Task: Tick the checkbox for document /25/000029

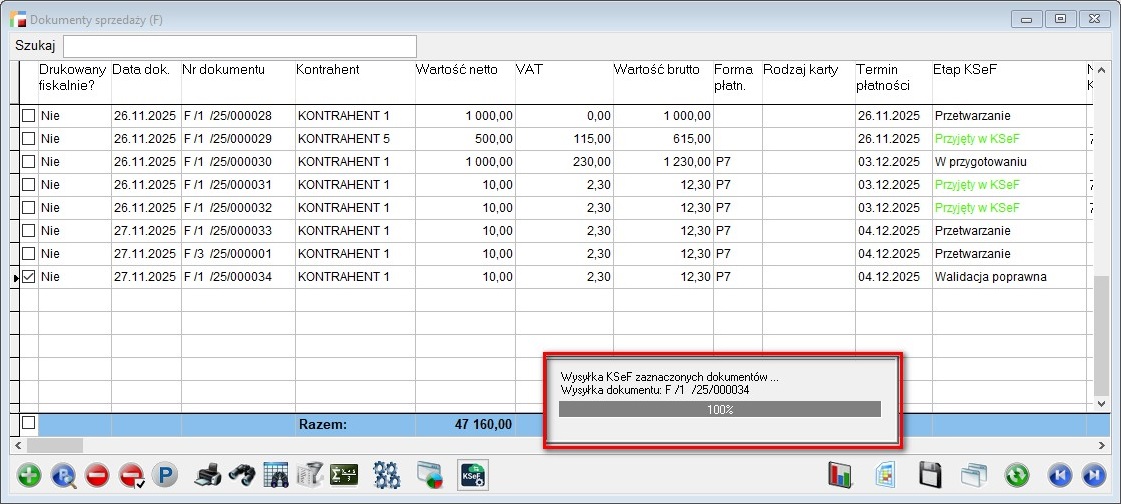Action: click(x=29, y=139)
